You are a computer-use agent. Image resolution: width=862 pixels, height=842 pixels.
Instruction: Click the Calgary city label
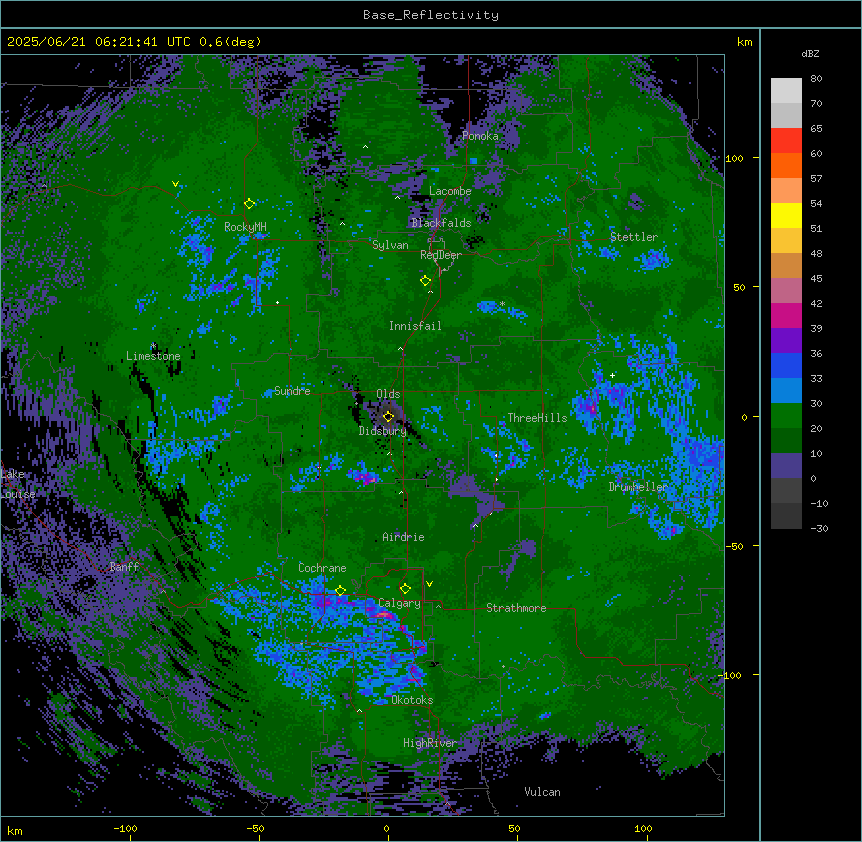point(400,603)
